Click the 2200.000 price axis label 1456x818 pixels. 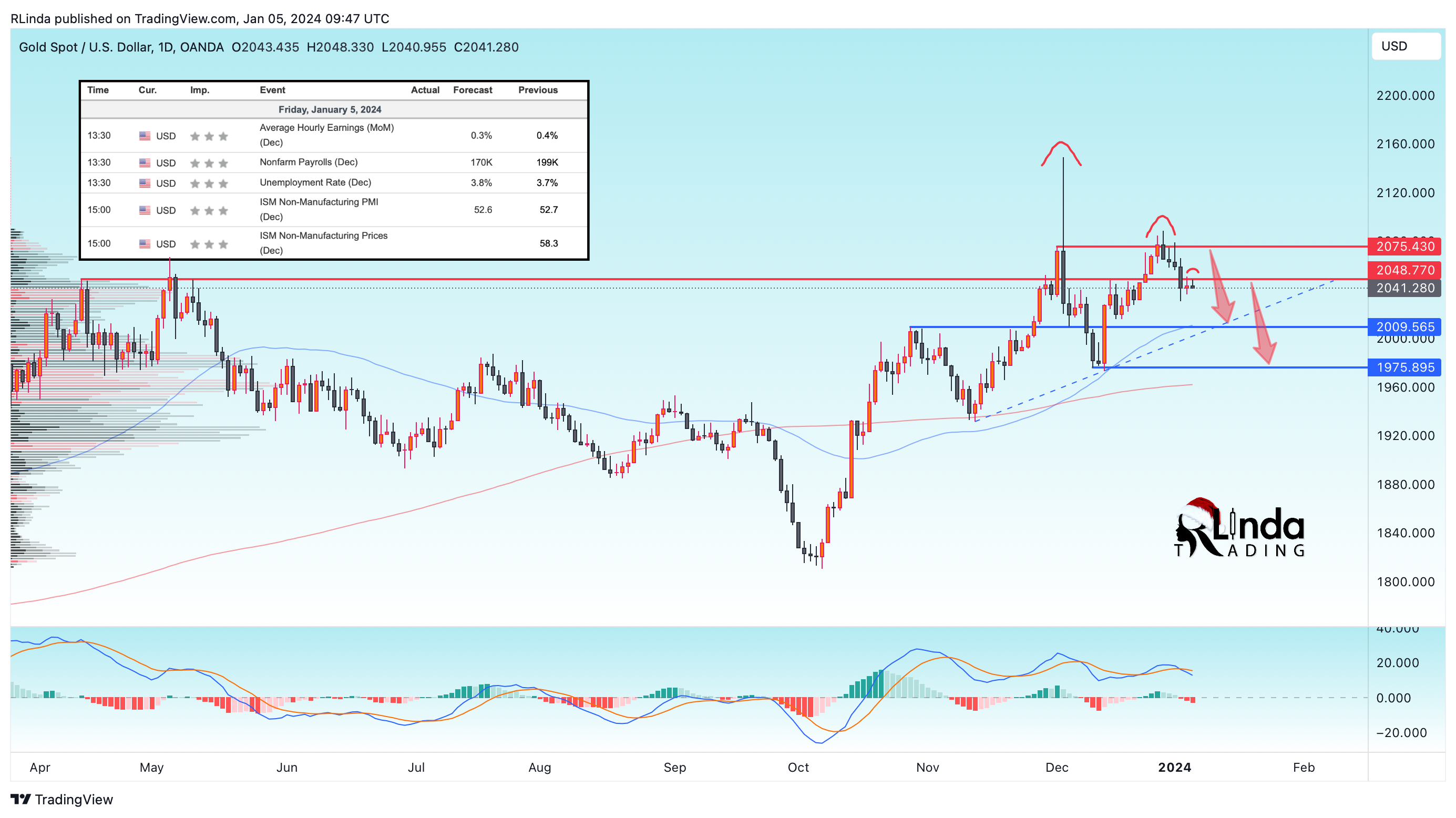[x=1405, y=96]
